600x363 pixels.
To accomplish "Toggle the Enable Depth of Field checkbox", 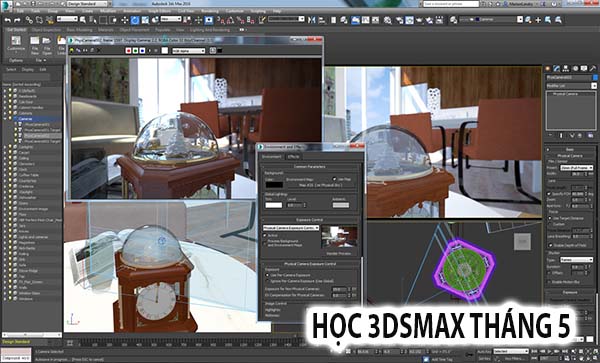I will point(551,245).
